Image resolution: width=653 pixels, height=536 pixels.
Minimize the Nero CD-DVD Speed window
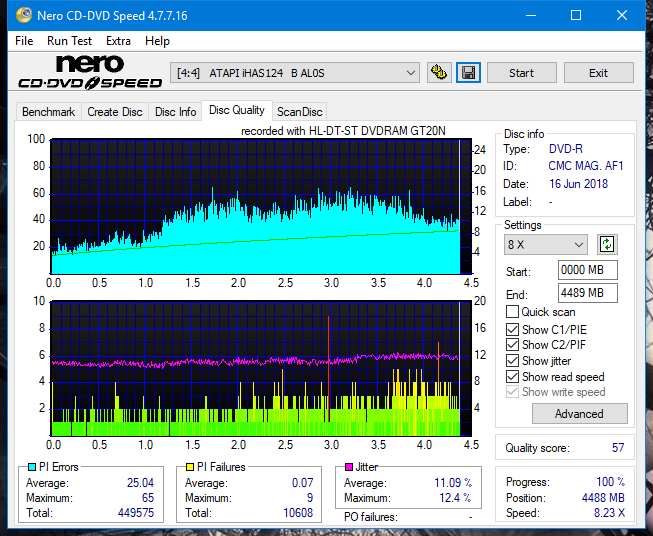[x=531, y=15]
